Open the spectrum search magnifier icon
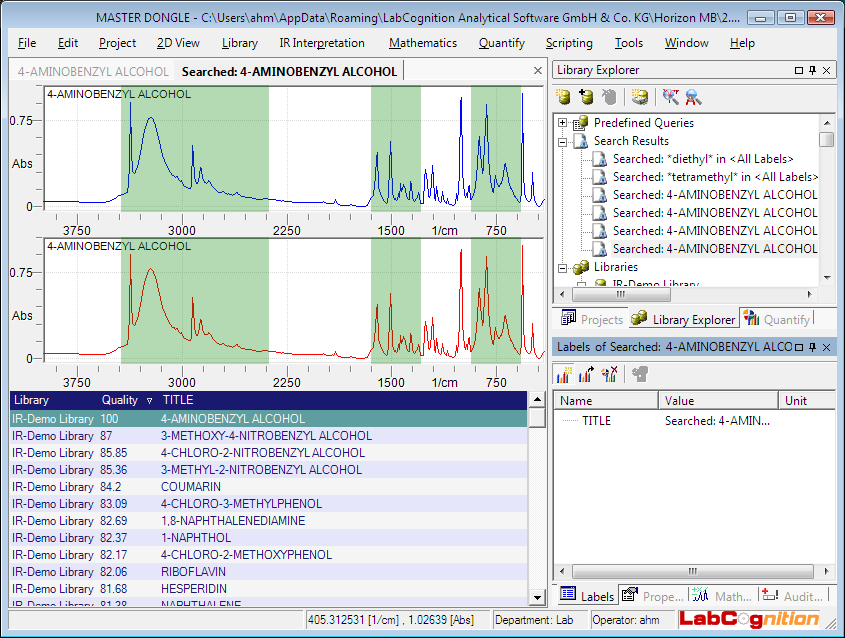845x638 pixels. [x=670, y=97]
